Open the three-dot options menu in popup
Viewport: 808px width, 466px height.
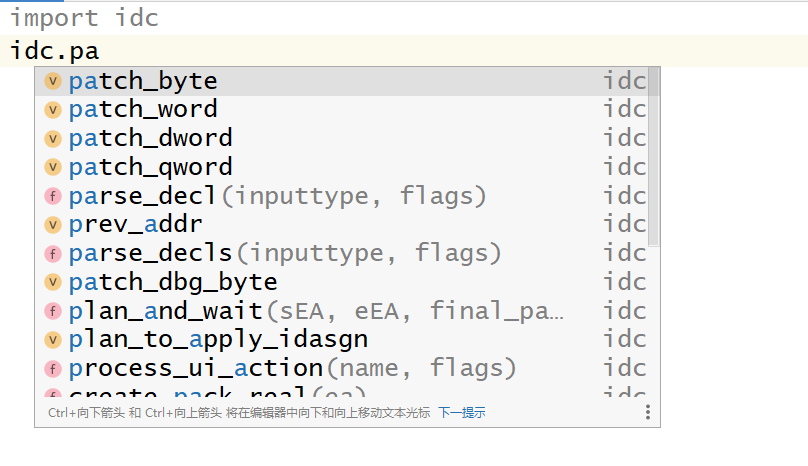(647, 412)
